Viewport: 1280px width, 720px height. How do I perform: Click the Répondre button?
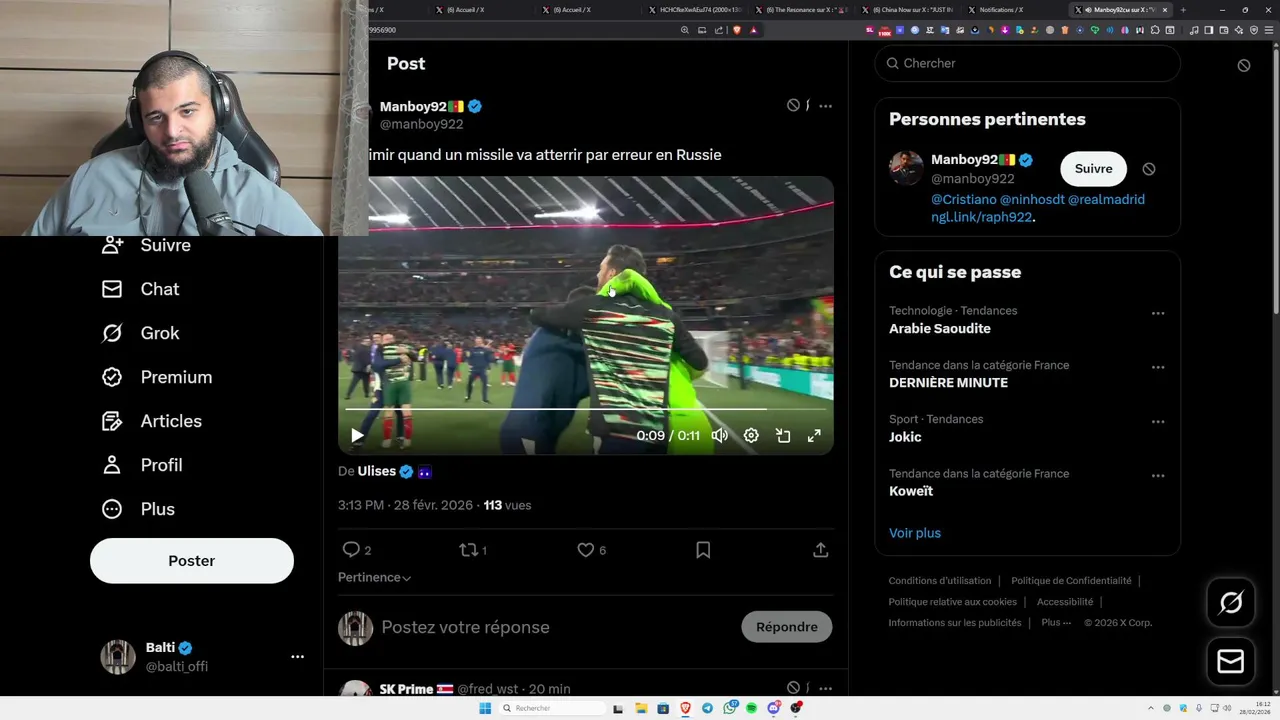click(x=787, y=627)
